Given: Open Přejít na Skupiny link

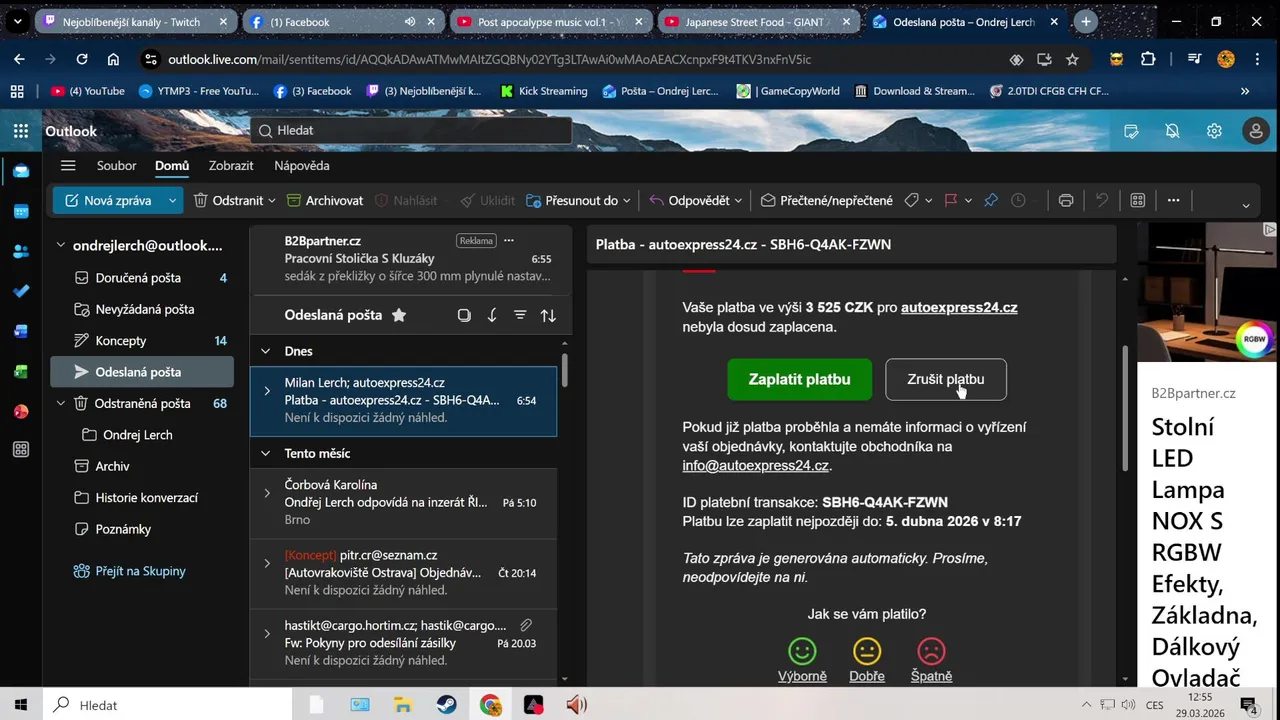Looking at the screenshot, I should (x=141, y=571).
